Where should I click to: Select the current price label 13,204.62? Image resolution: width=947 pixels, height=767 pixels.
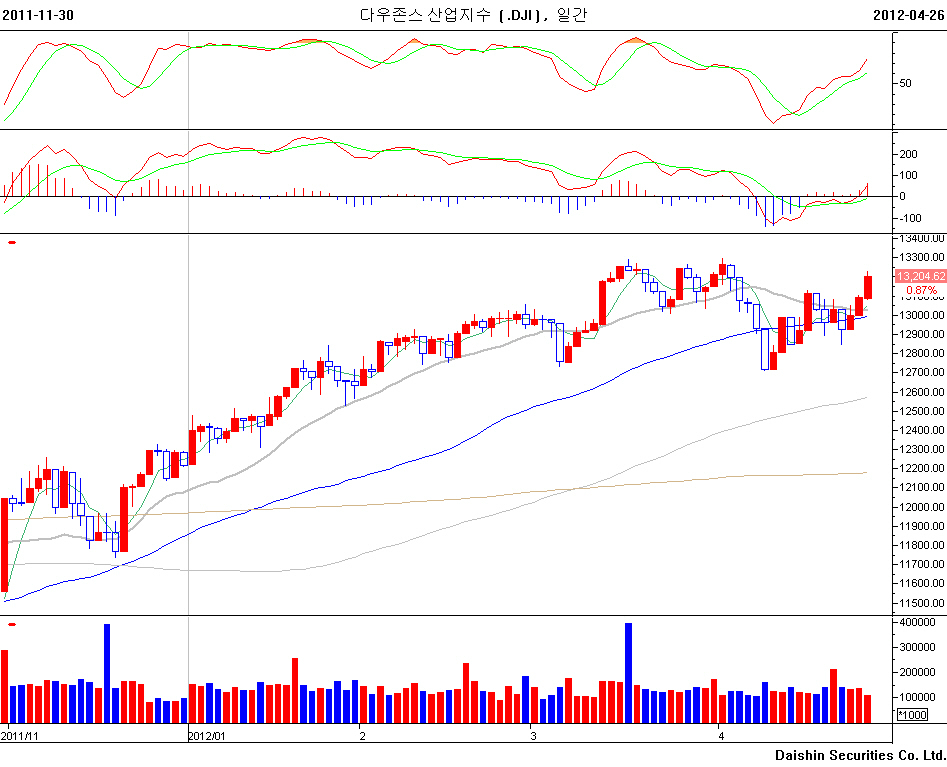919,276
